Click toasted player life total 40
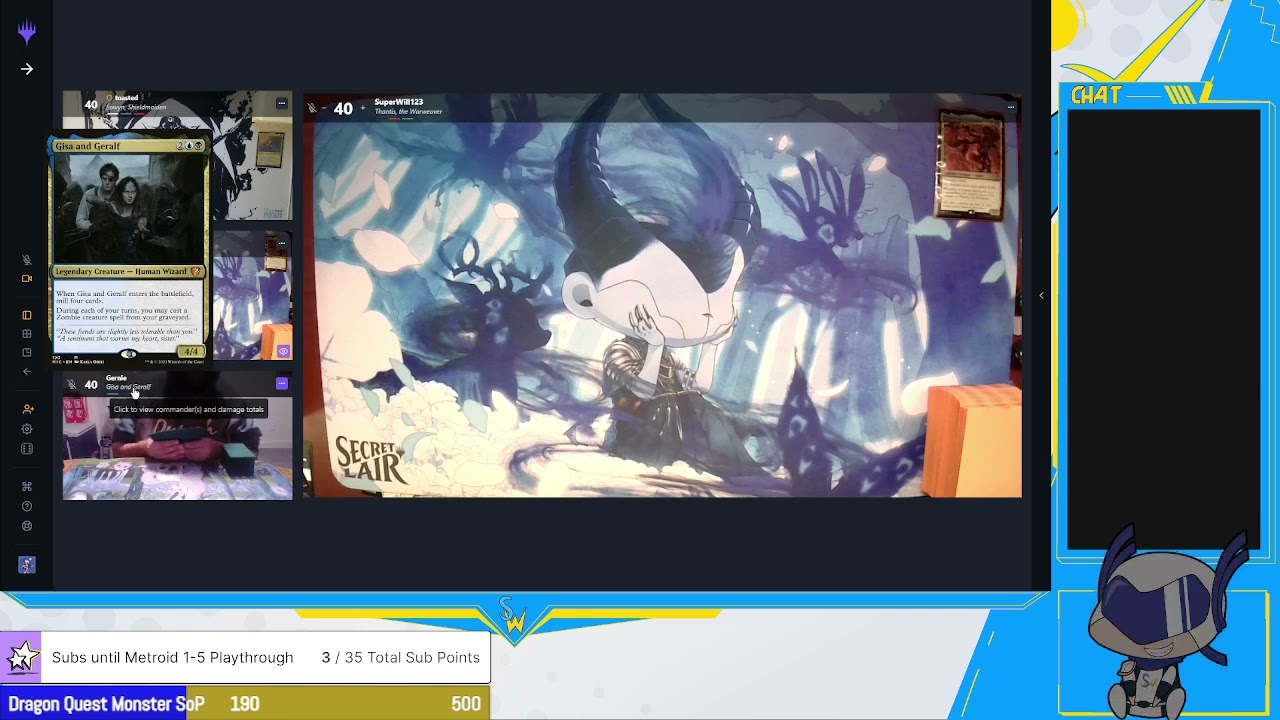The width and height of the screenshot is (1280, 720). [x=91, y=104]
